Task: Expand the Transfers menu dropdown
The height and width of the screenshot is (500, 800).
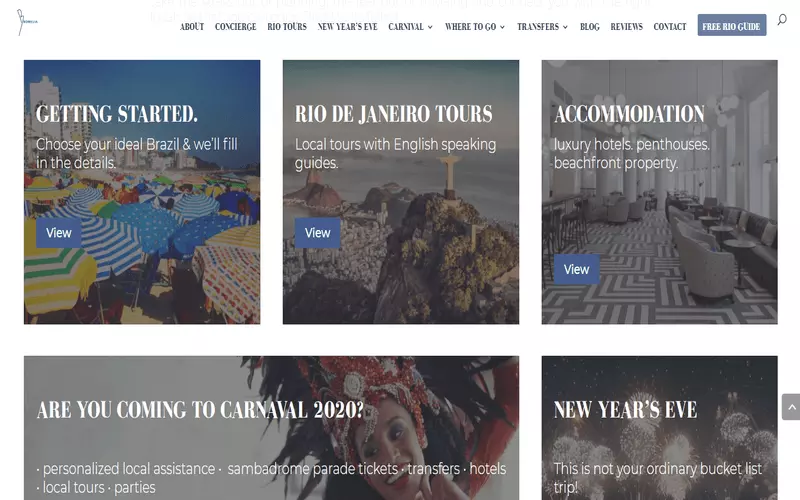Action: 542,27
